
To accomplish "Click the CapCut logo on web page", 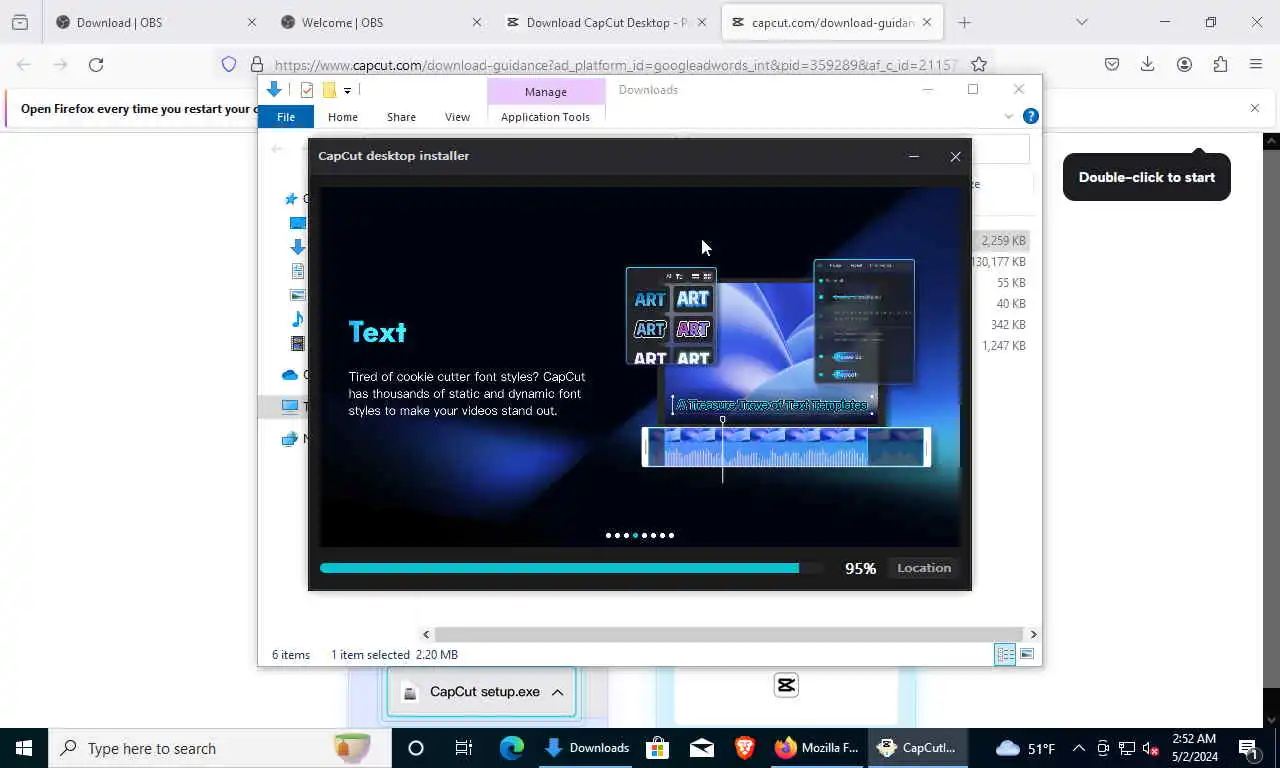I will (786, 685).
